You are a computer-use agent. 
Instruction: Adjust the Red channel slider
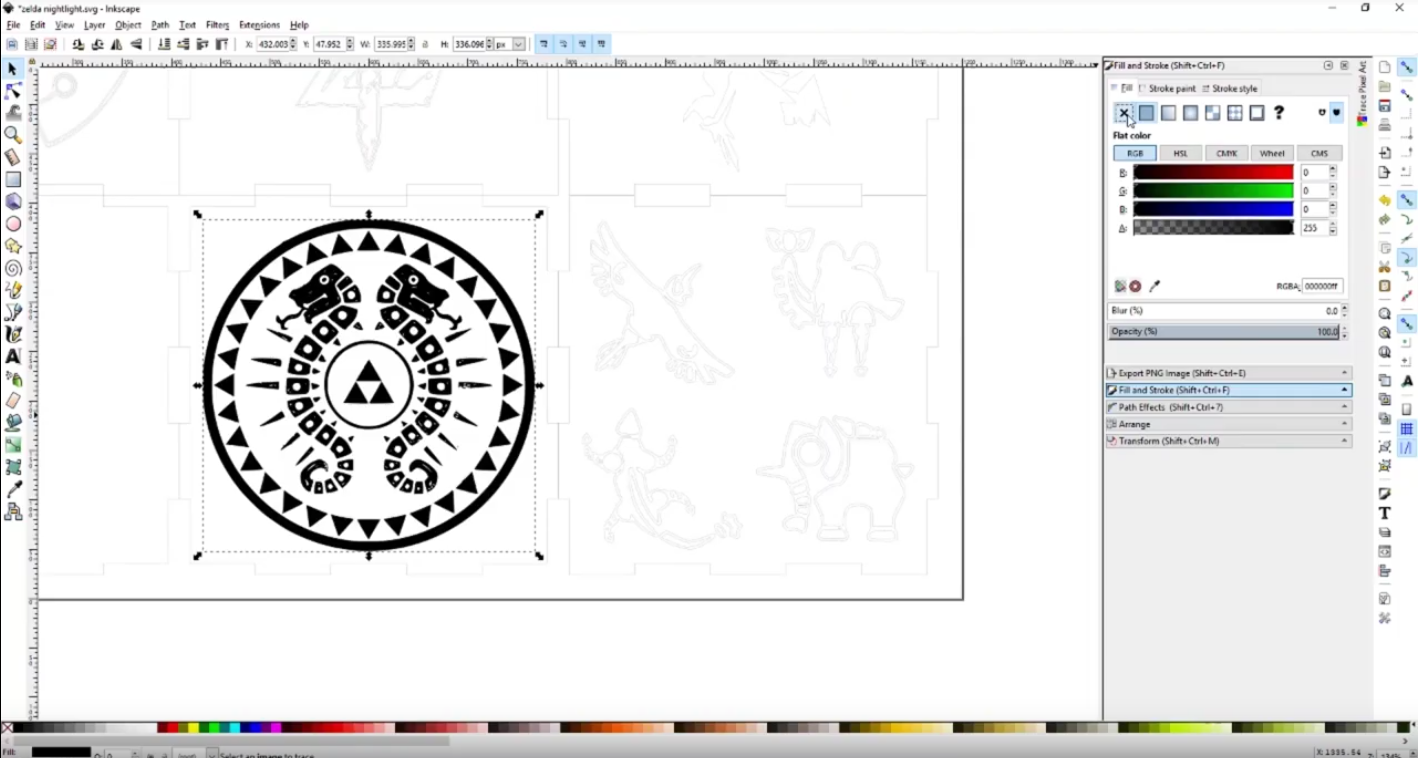[1213, 173]
